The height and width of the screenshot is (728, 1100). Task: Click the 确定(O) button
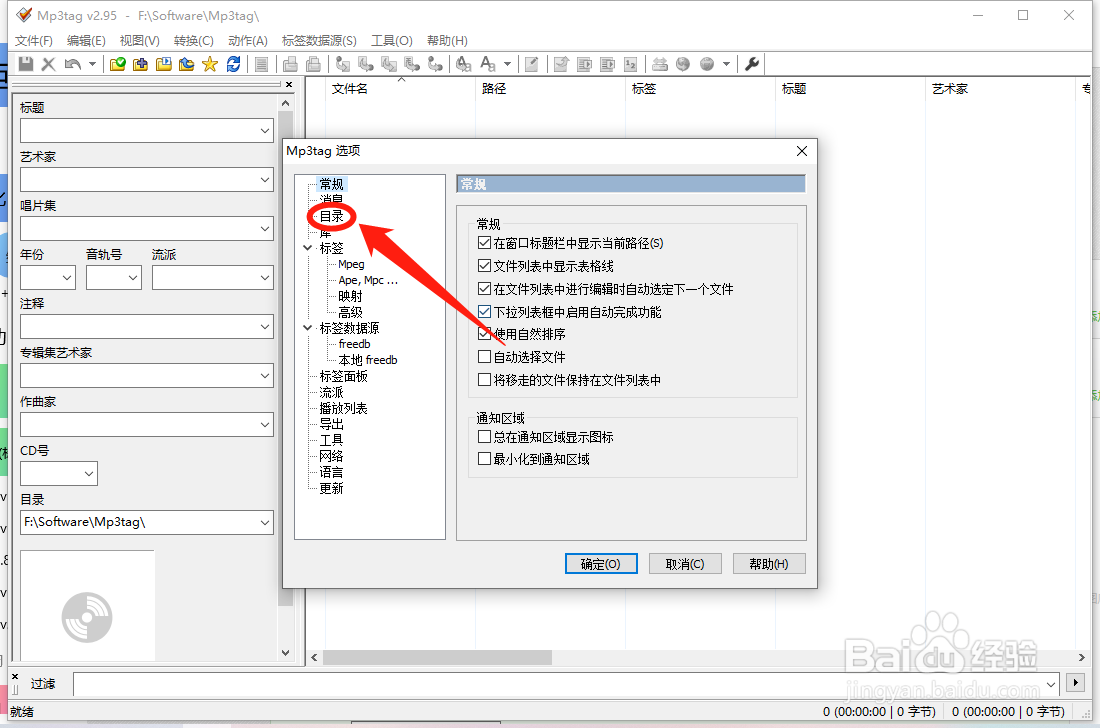pos(600,563)
